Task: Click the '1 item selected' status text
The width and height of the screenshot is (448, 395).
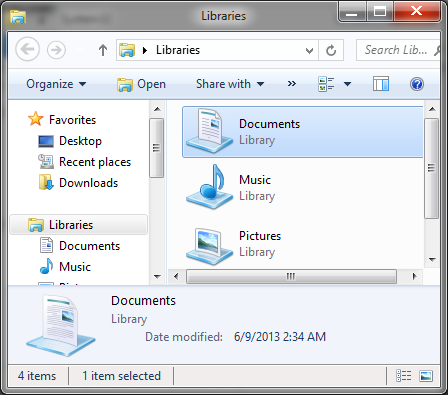Action: pos(121,376)
